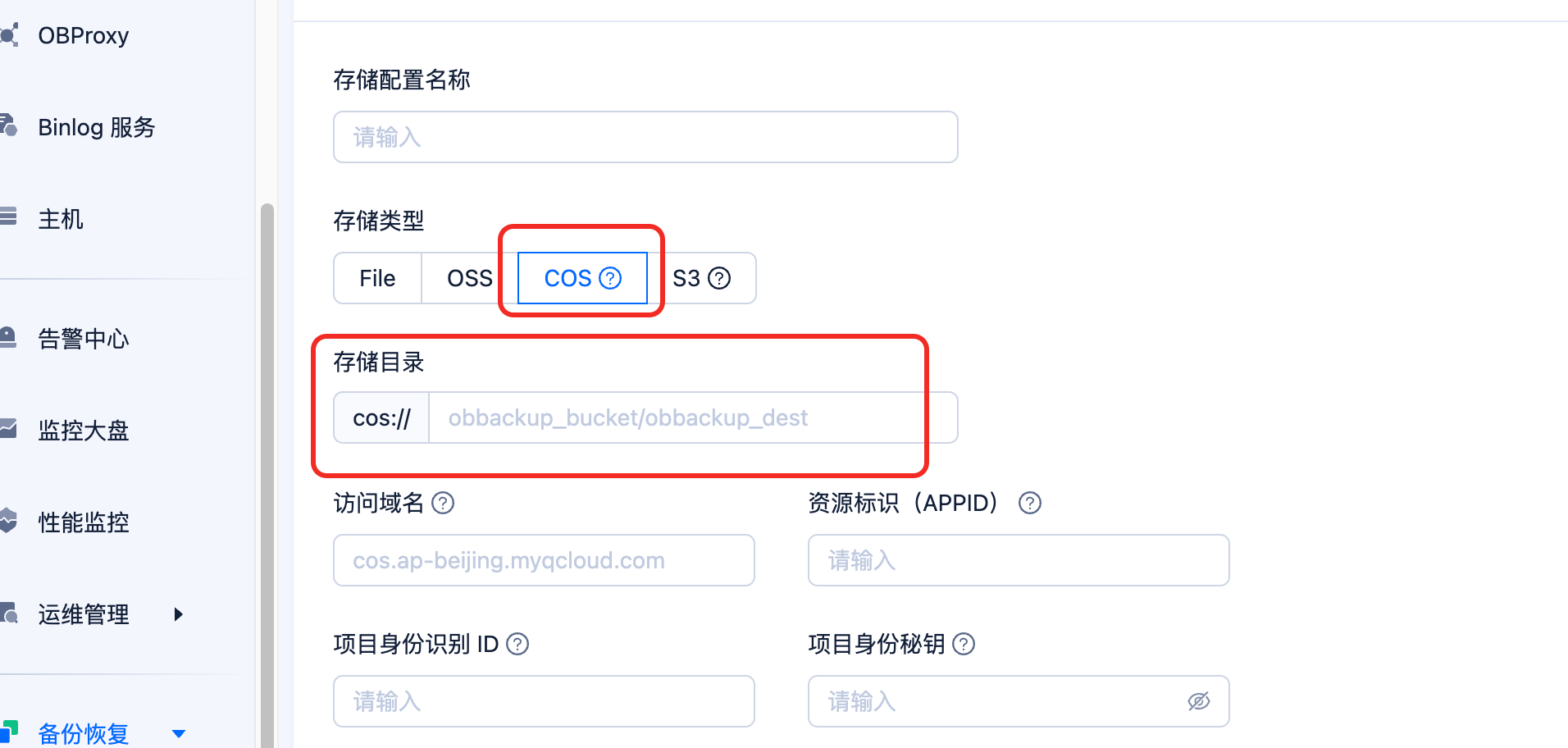Expand the 运维管理 submenu arrow
The image size is (1568, 748).
click(x=178, y=614)
